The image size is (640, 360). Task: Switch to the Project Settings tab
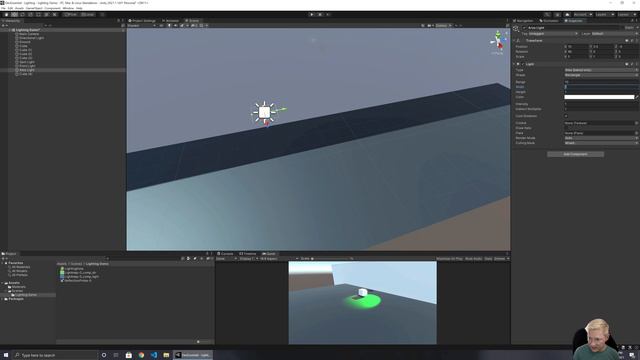[142, 20]
